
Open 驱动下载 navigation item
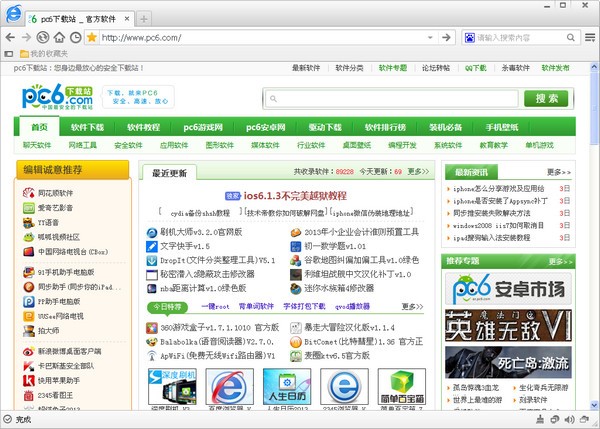pos(325,127)
